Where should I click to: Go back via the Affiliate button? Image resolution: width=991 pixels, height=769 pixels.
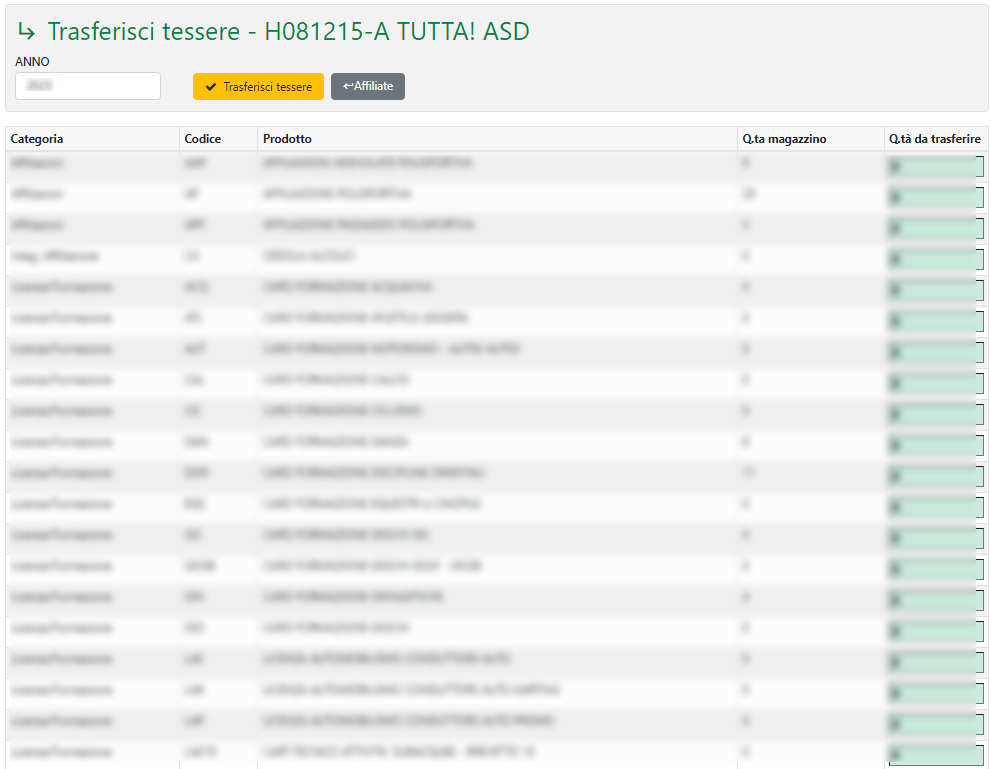click(x=368, y=87)
